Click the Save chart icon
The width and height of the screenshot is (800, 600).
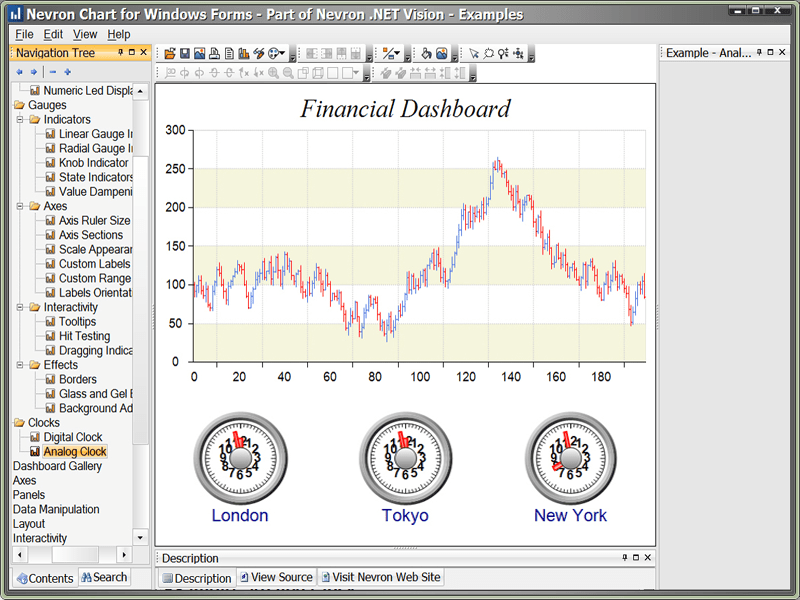(x=184, y=51)
